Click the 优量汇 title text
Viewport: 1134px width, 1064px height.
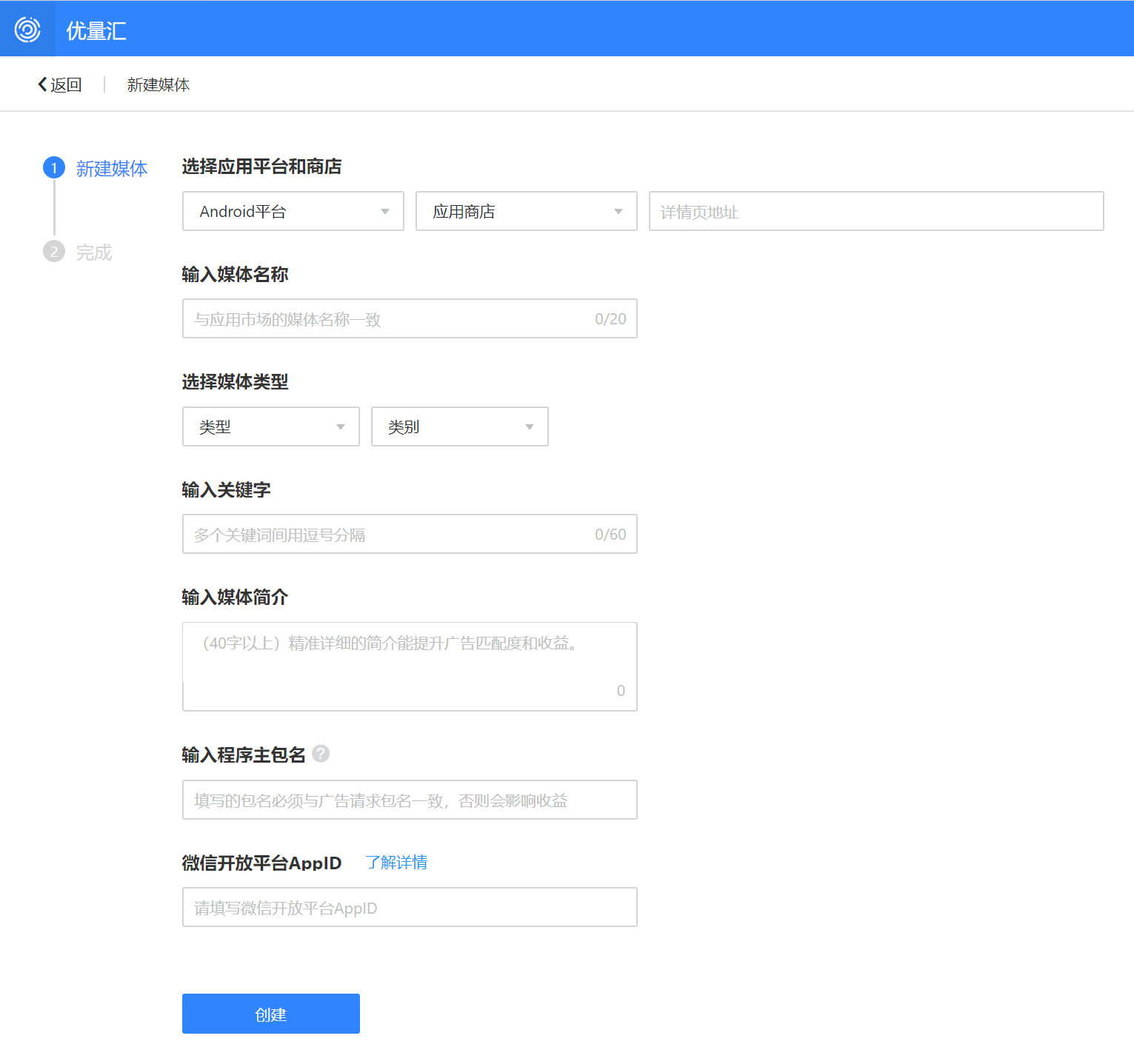tap(96, 30)
